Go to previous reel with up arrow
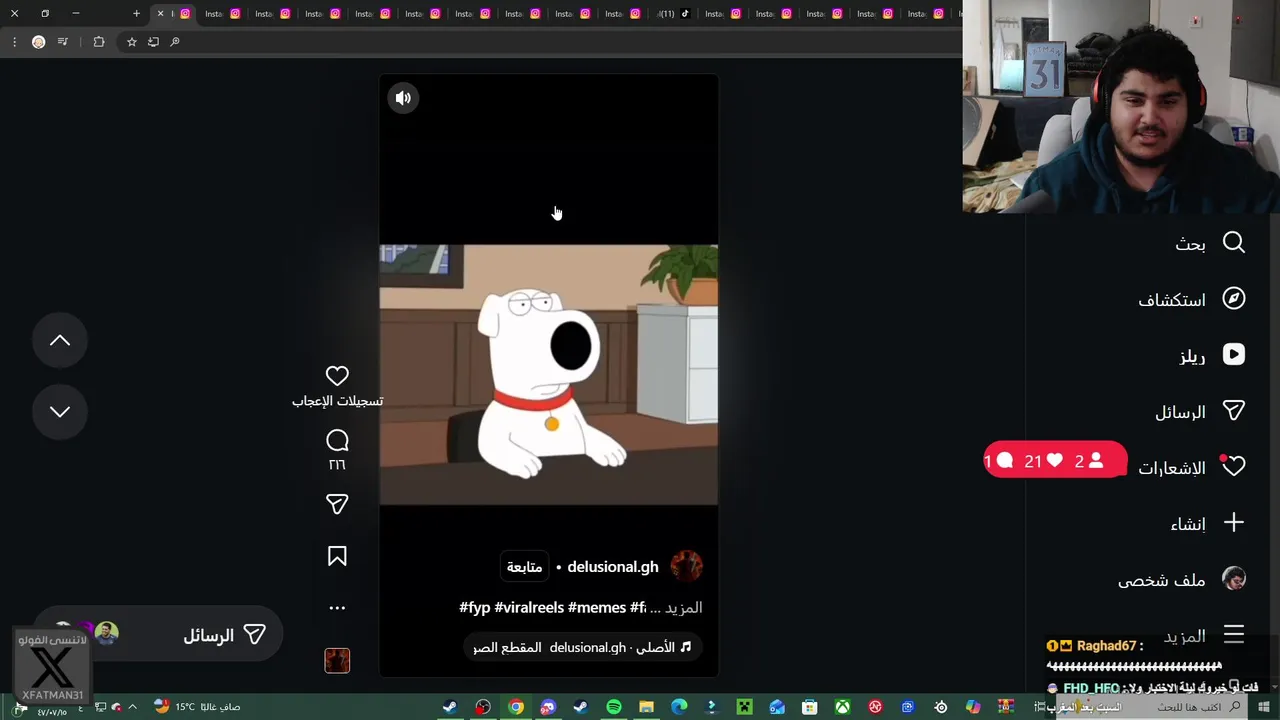The width and height of the screenshot is (1280, 720). coord(60,341)
